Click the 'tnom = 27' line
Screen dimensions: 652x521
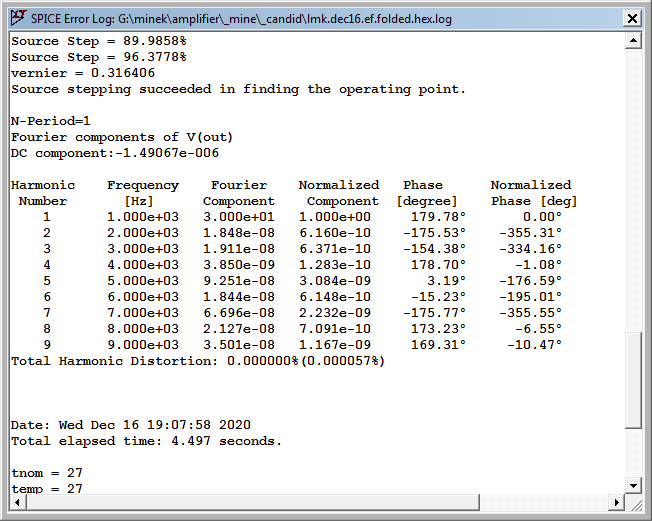coord(47,473)
